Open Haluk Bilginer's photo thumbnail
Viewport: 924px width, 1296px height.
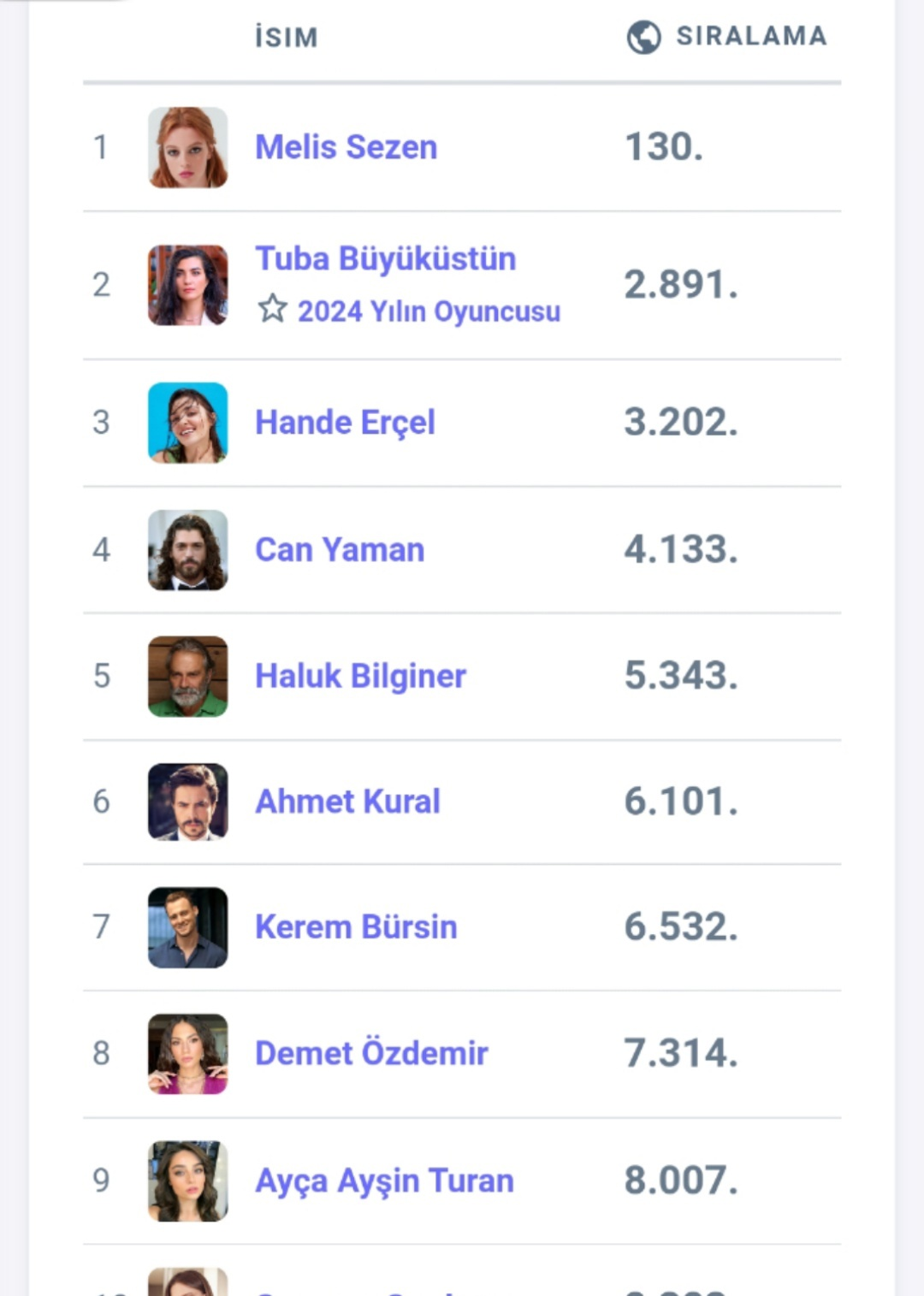188,676
